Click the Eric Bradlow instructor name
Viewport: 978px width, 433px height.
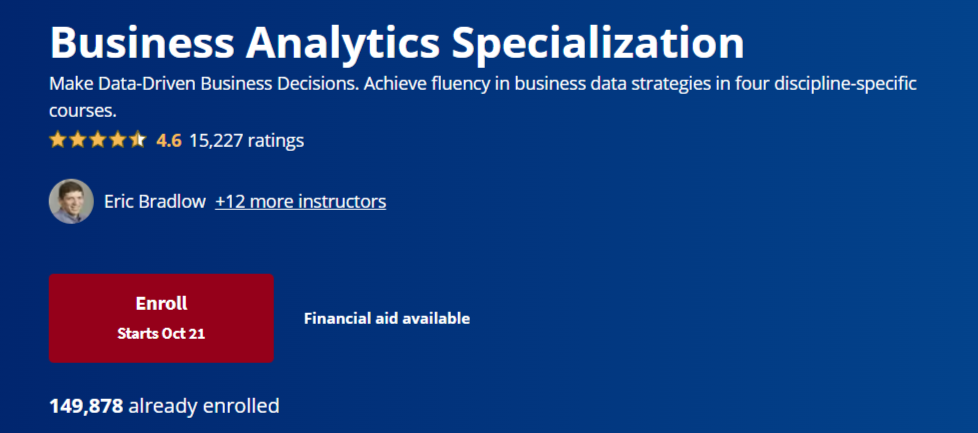(155, 202)
